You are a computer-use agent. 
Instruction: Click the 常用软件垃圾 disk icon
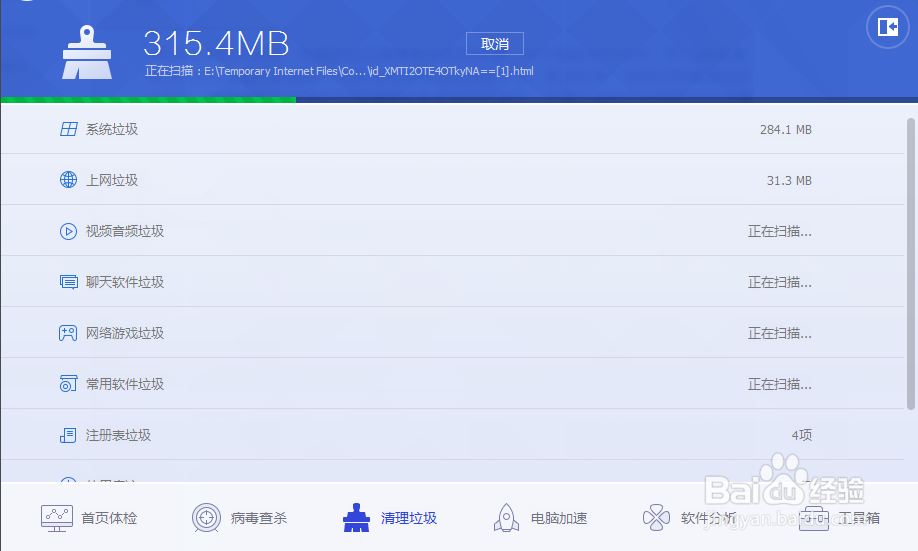[68, 384]
